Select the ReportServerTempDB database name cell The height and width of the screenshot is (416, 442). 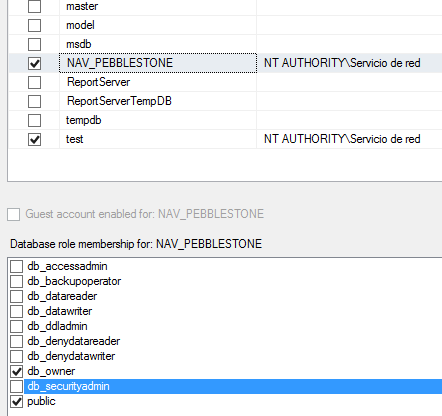coord(158,101)
